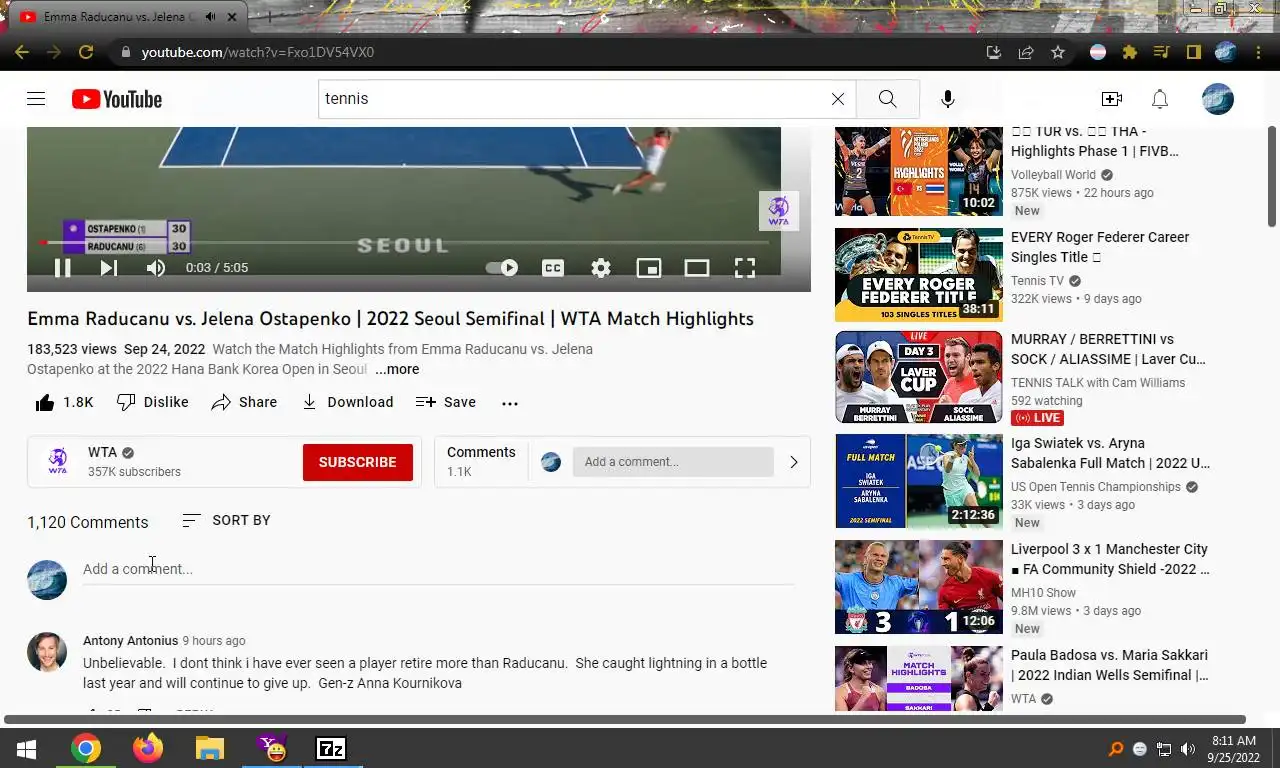Open the YouTube hamburger guide menu

tap(36, 99)
